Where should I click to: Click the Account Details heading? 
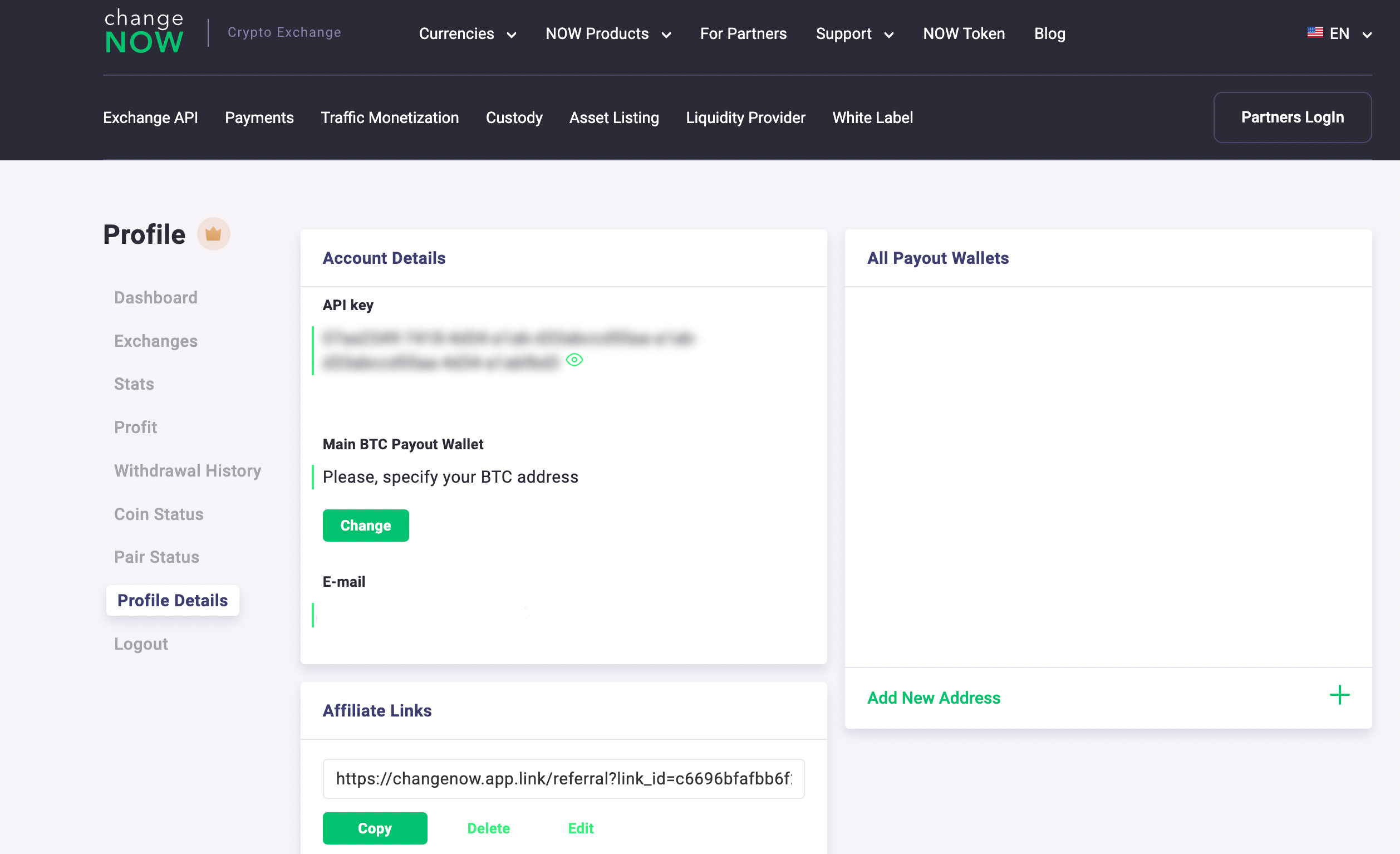pos(384,258)
